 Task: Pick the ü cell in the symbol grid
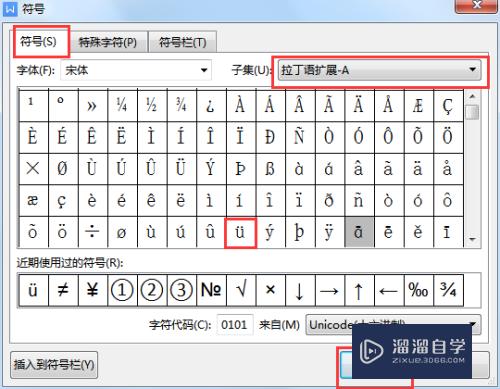point(240,233)
